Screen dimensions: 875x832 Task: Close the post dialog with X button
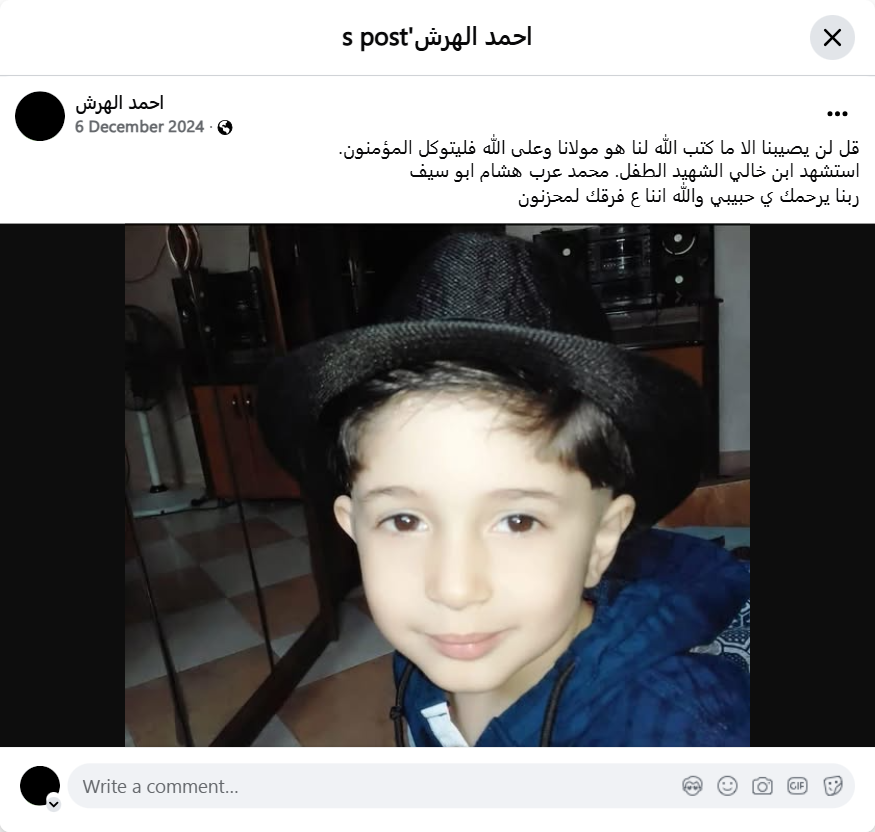(832, 38)
